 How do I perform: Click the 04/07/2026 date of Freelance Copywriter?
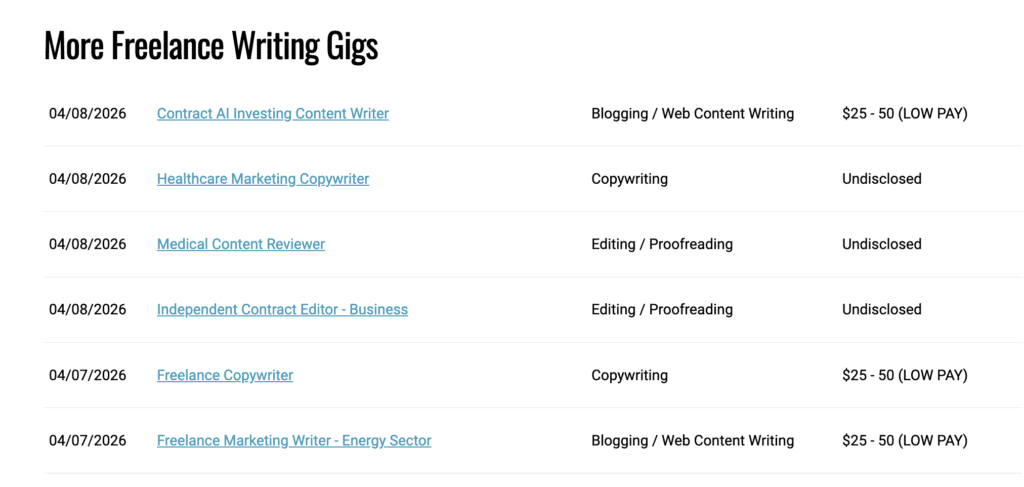(x=88, y=375)
